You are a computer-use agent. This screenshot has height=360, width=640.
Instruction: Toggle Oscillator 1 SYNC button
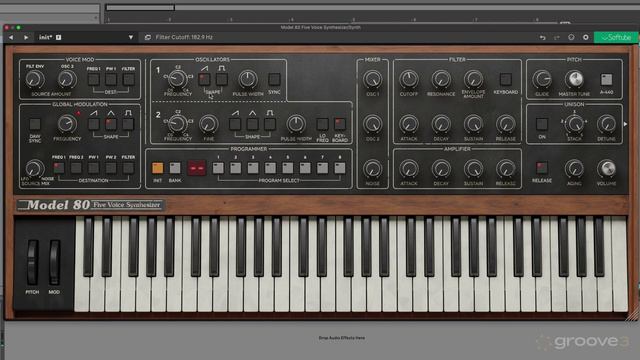point(274,79)
